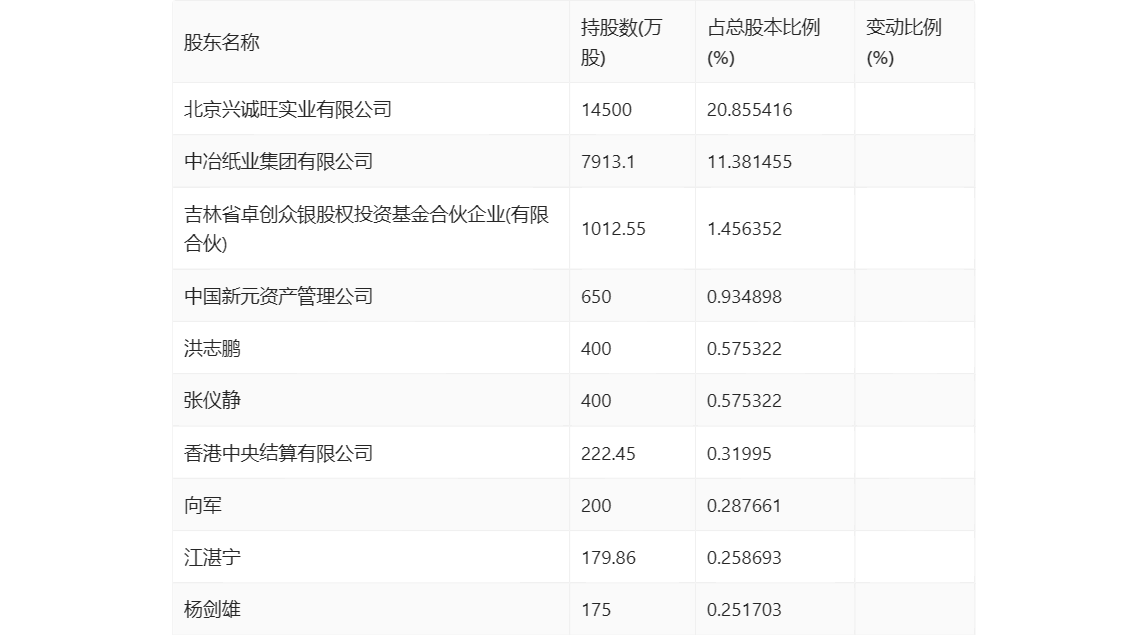This screenshot has width=1148, height=635.
Task: Select percentage 0.251703
Action: click(744, 610)
